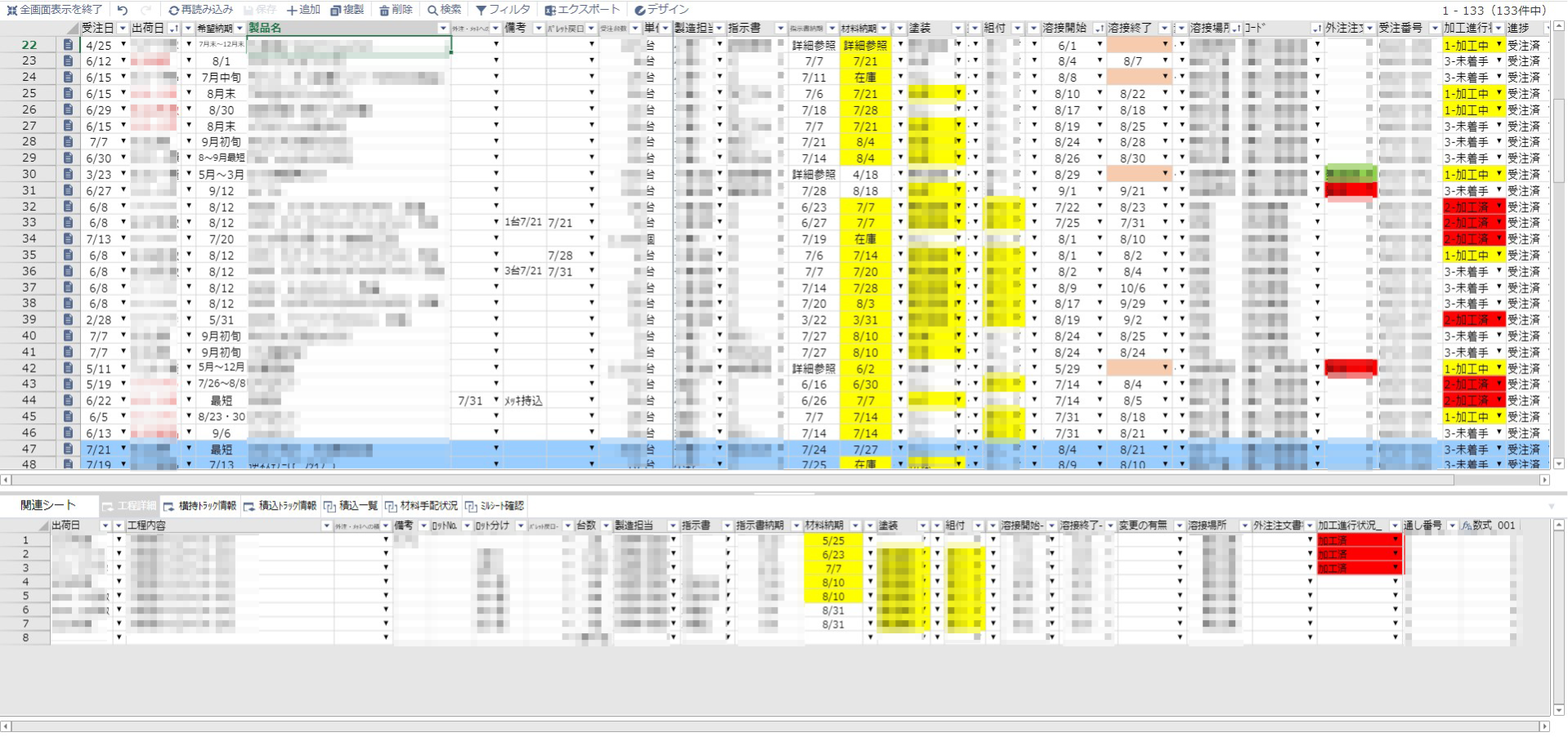The width and height of the screenshot is (1568, 737).
Task: Collapse the 関連シート panel with the arrow
Action: (1551, 506)
